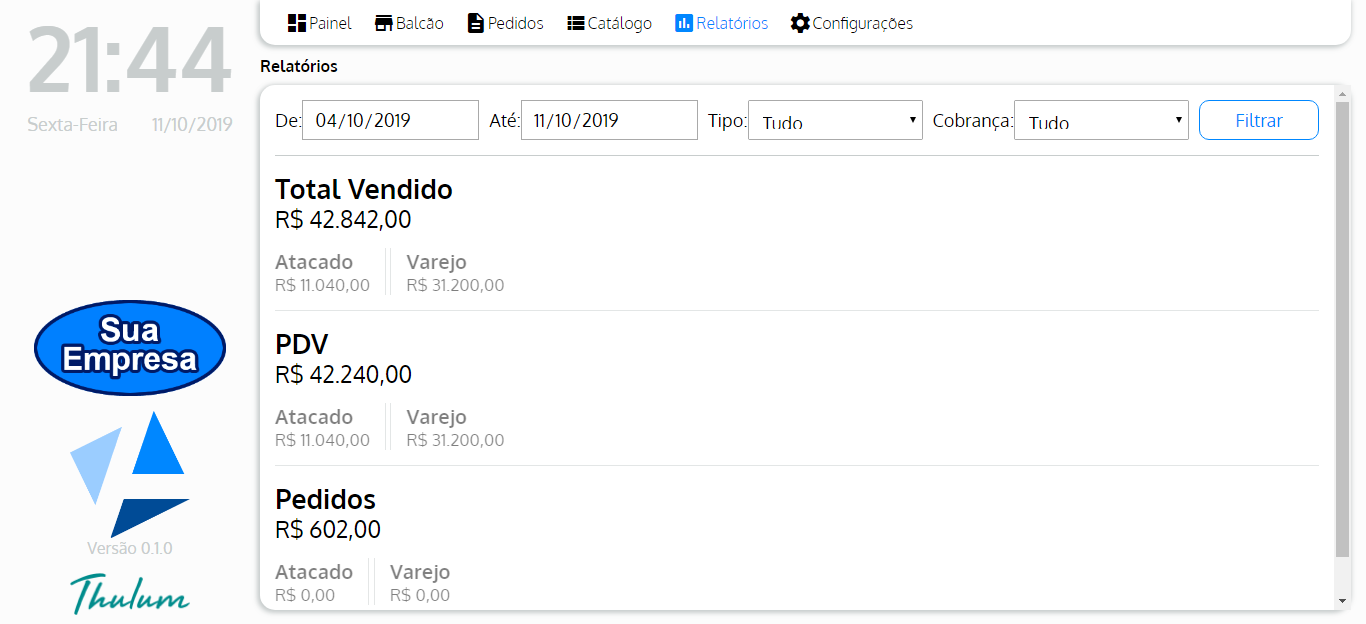Open the Cobrança dropdown

1101,121
